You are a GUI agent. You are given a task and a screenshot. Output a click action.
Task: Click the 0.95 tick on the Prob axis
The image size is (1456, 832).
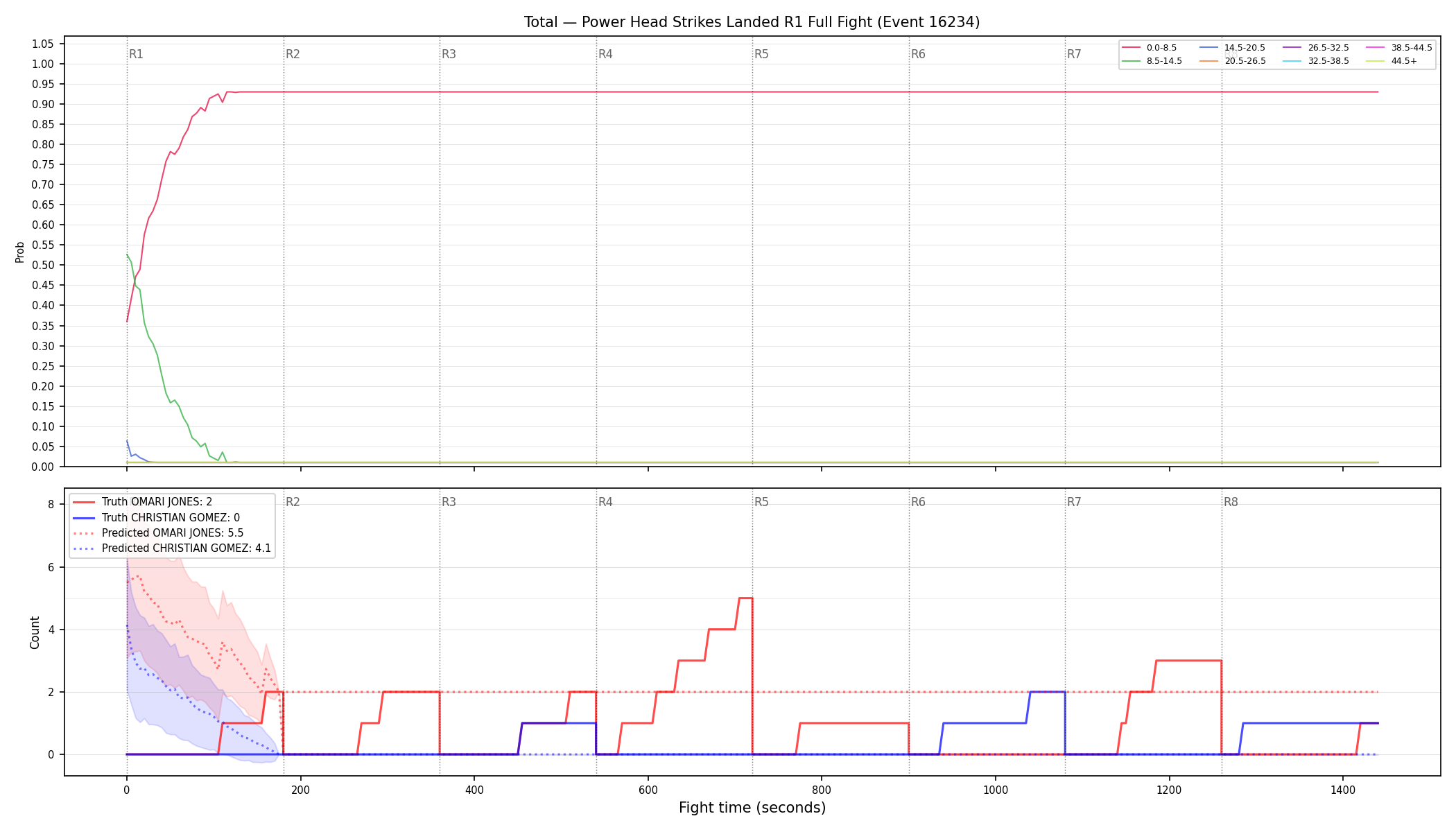(x=43, y=84)
